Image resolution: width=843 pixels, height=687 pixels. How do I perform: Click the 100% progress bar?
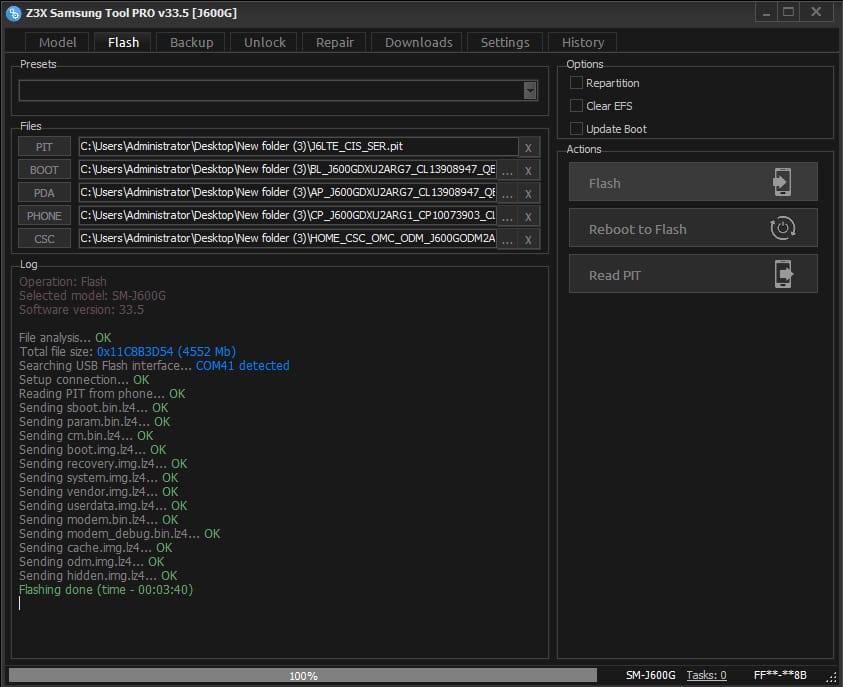303,676
